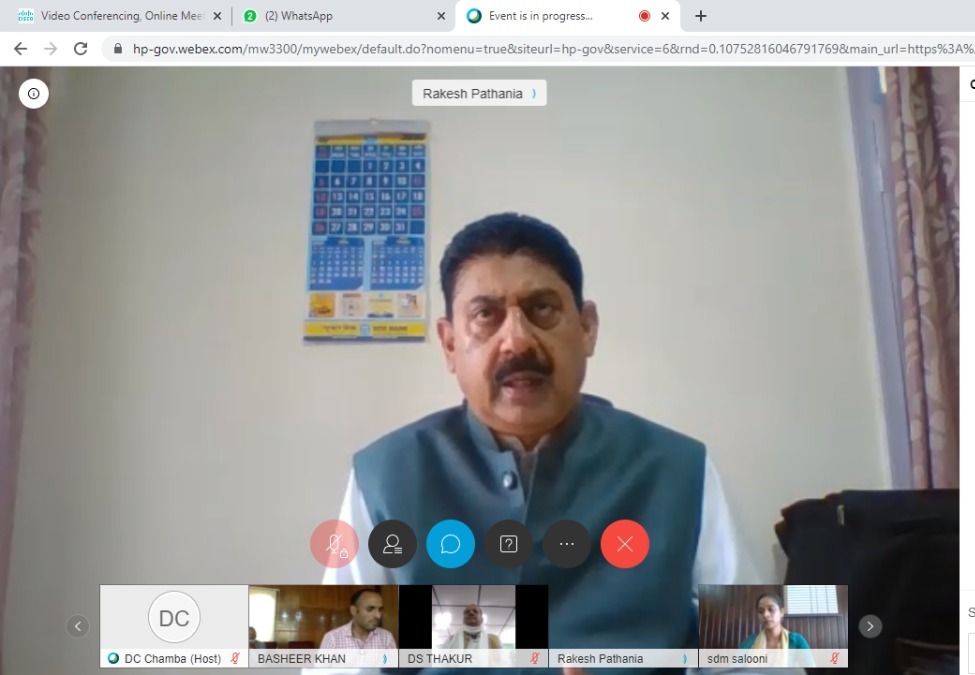
Task: Unmute the locked microphone button
Action: [x=335, y=544]
